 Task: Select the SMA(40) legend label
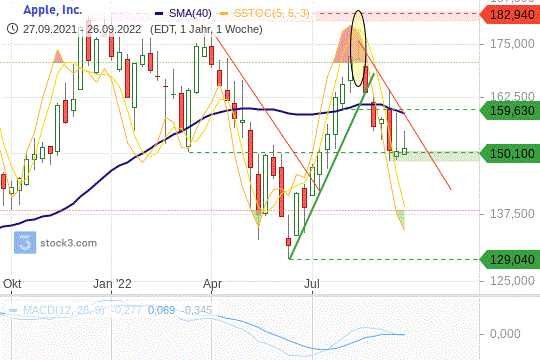point(190,13)
